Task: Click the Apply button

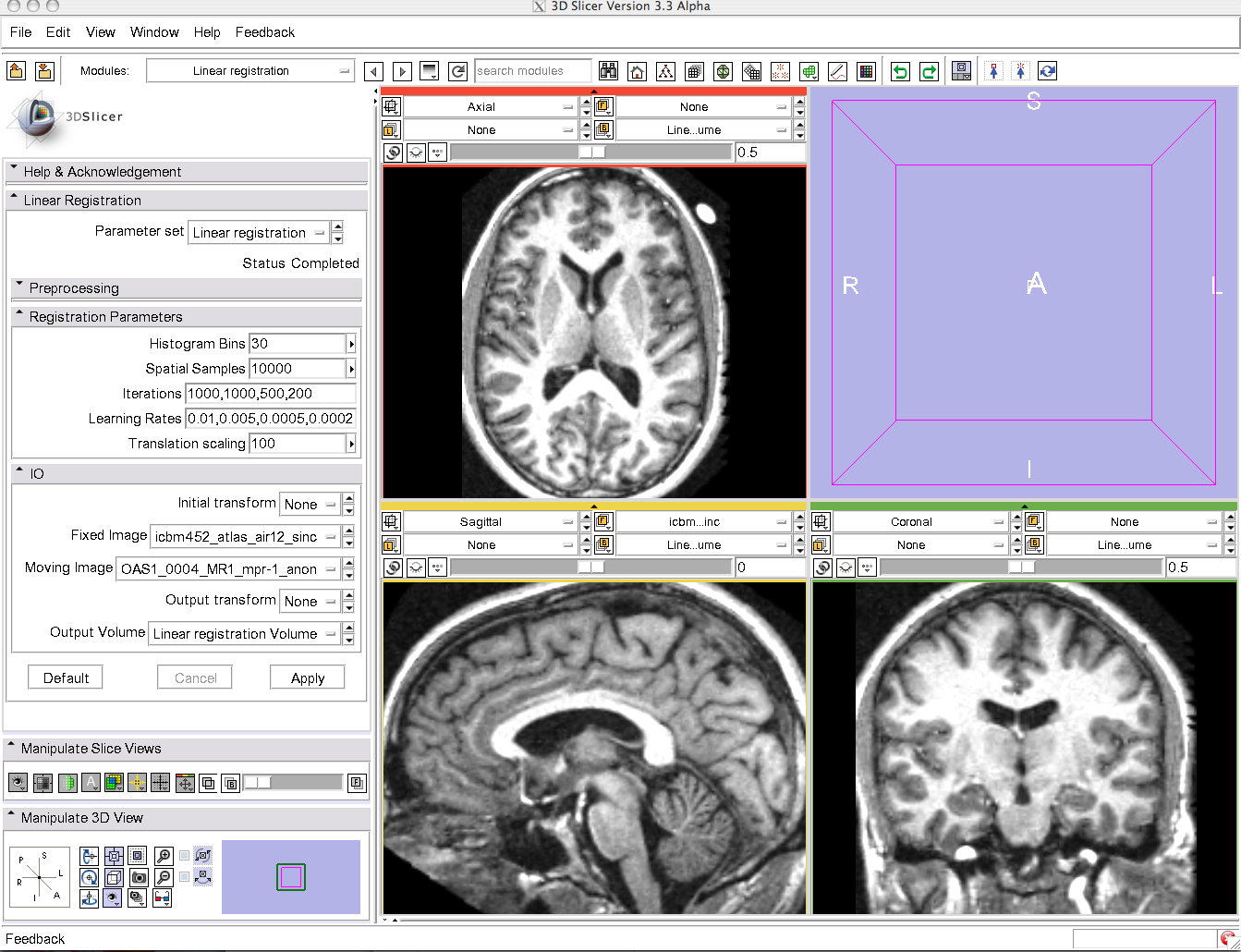Action: click(x=307, y=677)
